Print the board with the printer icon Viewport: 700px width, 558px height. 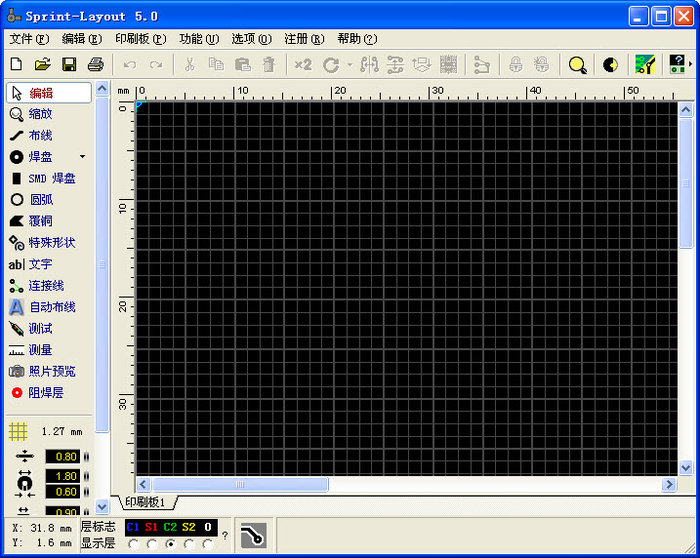pos(96,64)
